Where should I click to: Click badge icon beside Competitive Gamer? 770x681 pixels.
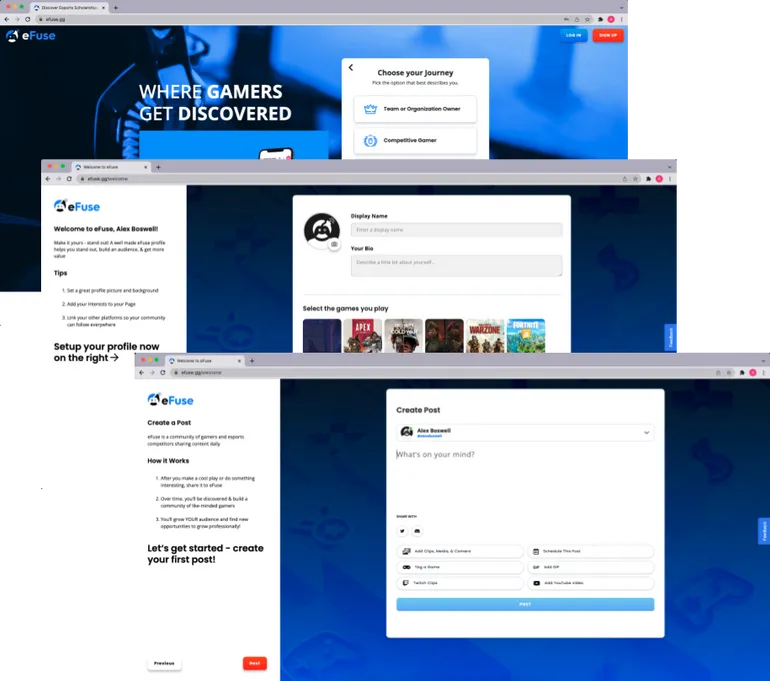pos(370,141)
